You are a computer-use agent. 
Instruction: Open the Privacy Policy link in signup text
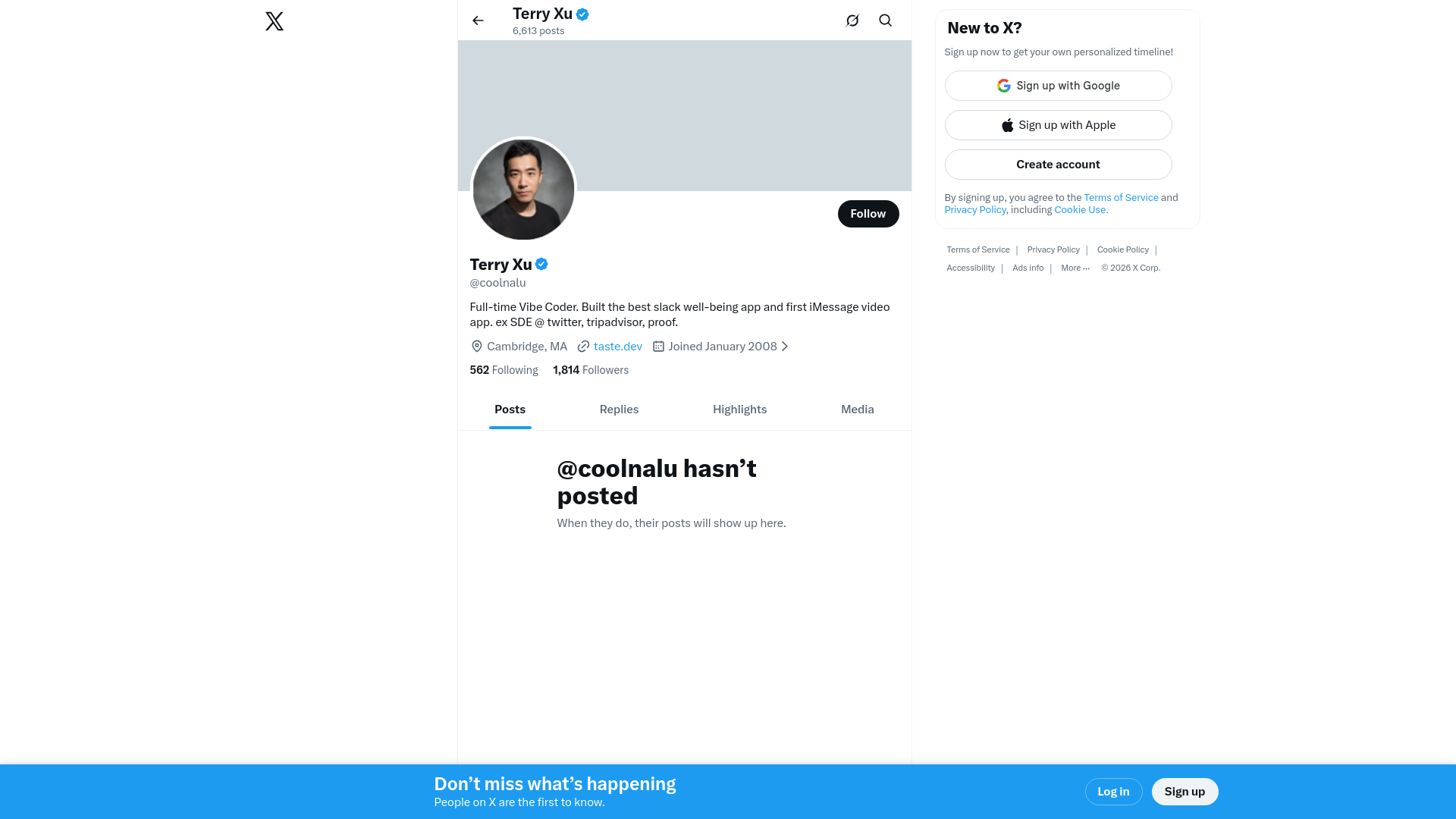[x=974, y=210]
